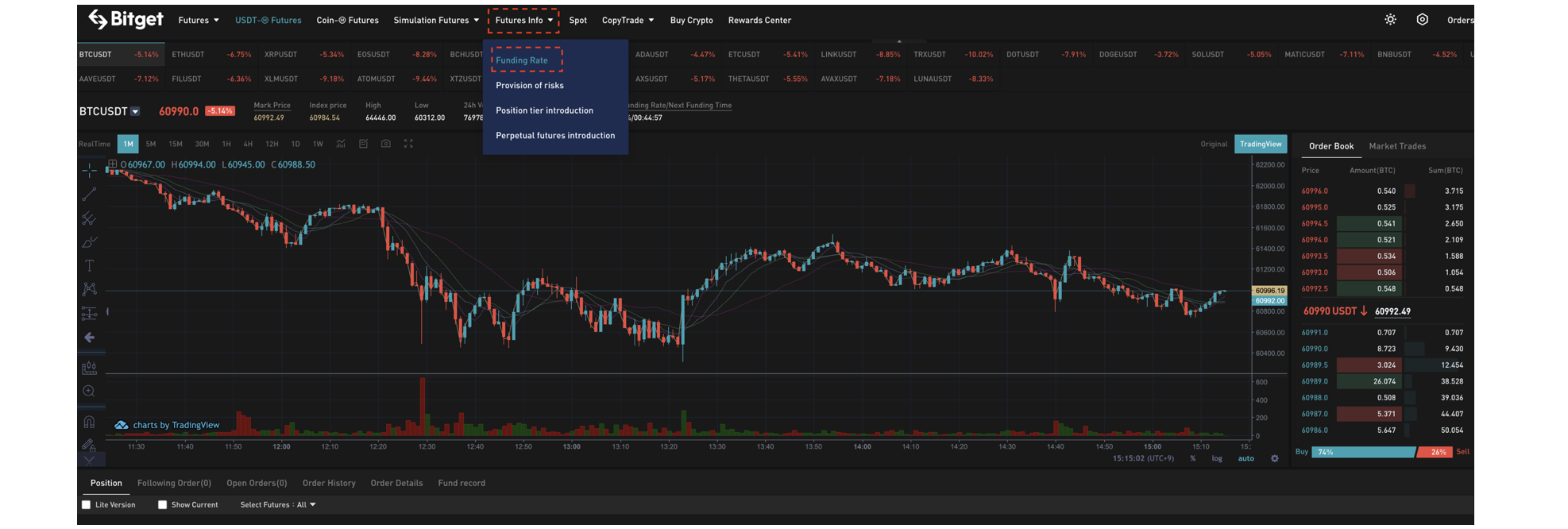
Task: Choose Funding Rate from Futures Info menu
Action: (522, 60)
